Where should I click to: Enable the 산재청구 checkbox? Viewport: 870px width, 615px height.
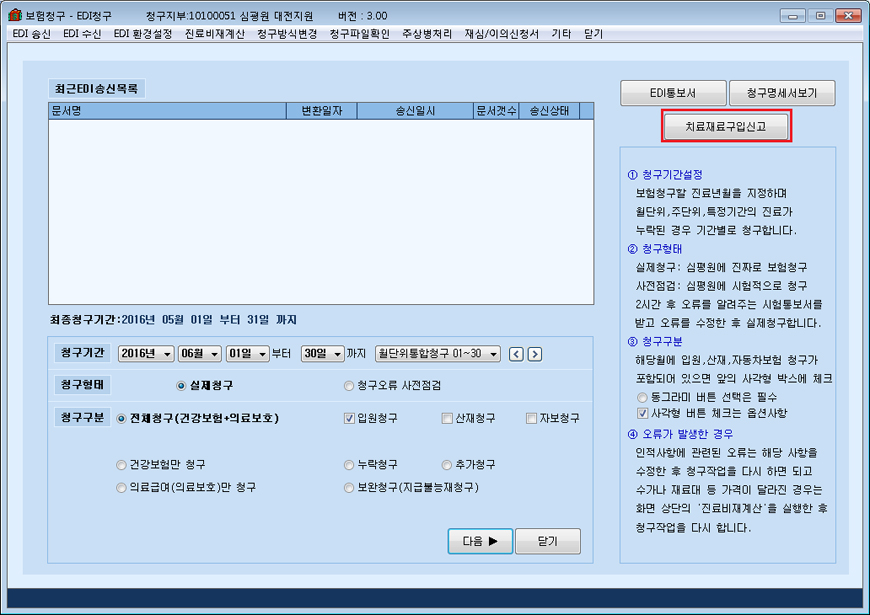pyautogui.click(x=447, y=418)
